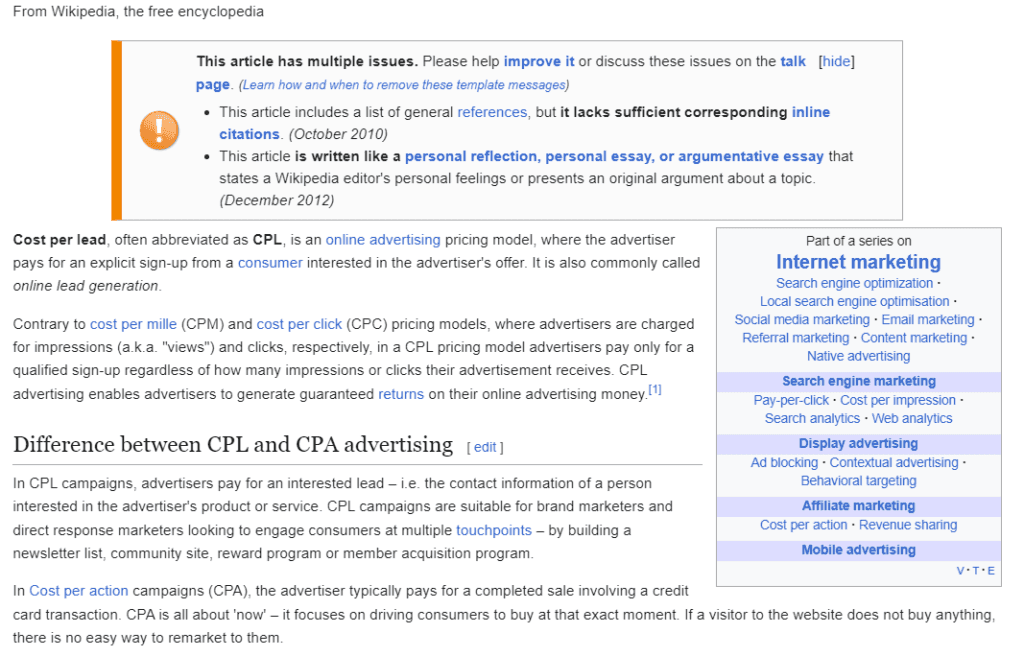The image size is (1024, 656).
Task: Click the orange warning exclamation icon
Action: point(159,130)
